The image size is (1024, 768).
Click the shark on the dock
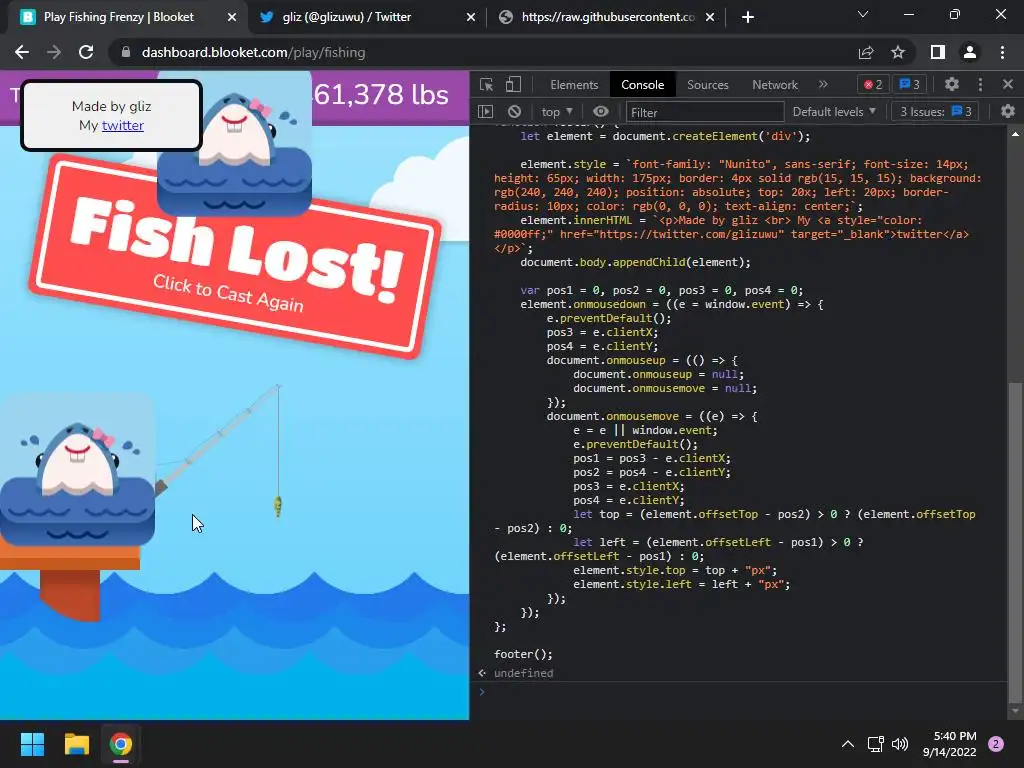click(77, 470)
